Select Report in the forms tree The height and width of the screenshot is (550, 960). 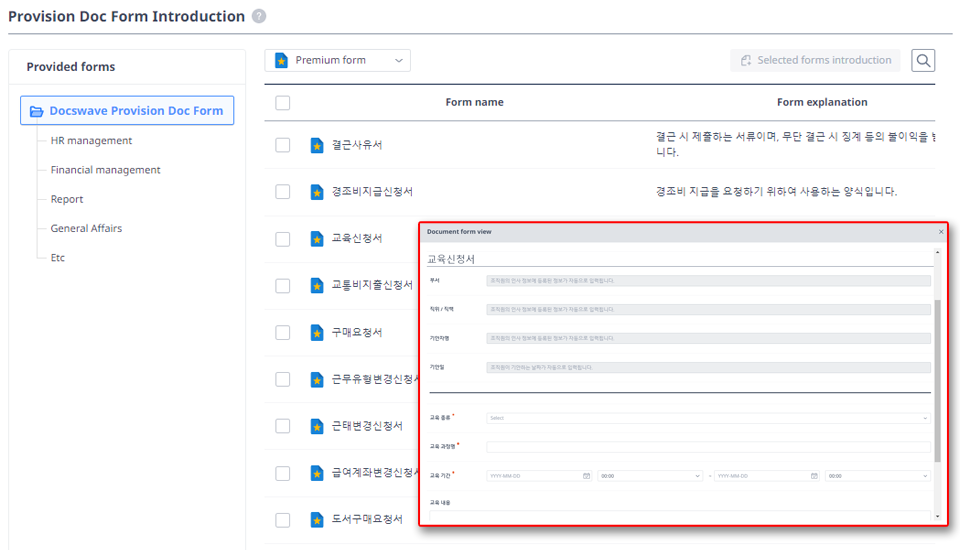pos(67,199)
